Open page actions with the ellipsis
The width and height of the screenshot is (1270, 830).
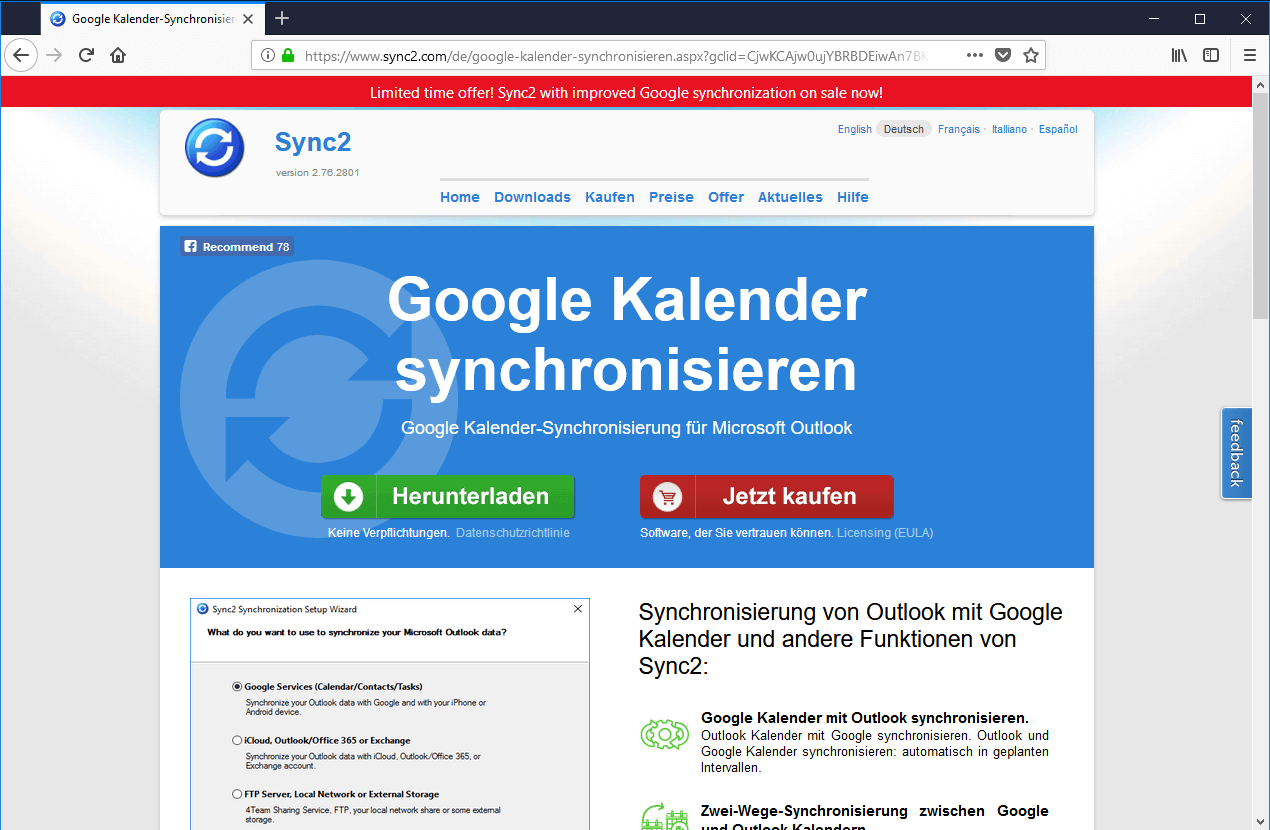pyautogui.click(x=974, y=55)
